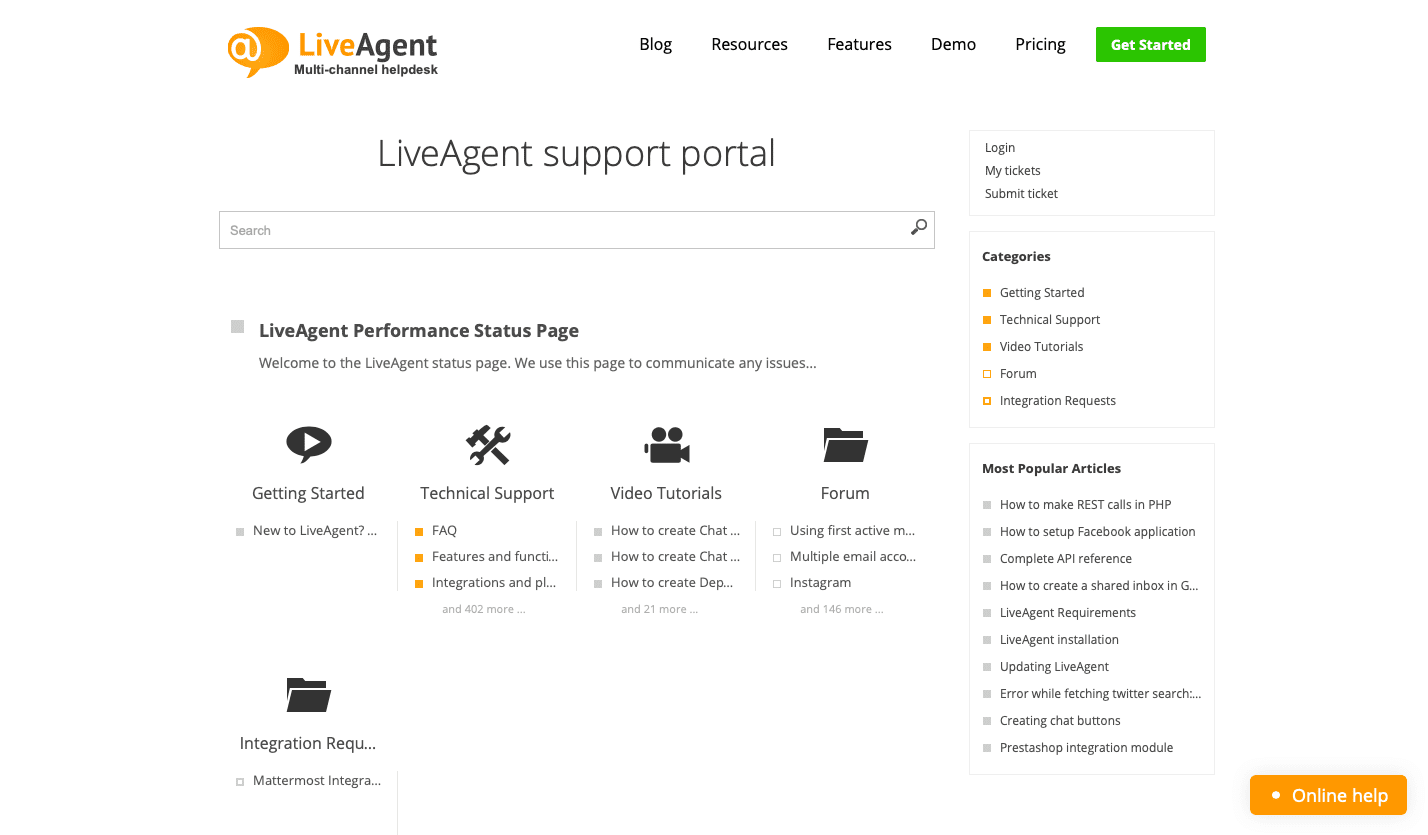The height and width of the screenshot is (835, 1428).
Task: Open Forum heading under folder icon
Action: pyautogui.click(x=845, y=493)
